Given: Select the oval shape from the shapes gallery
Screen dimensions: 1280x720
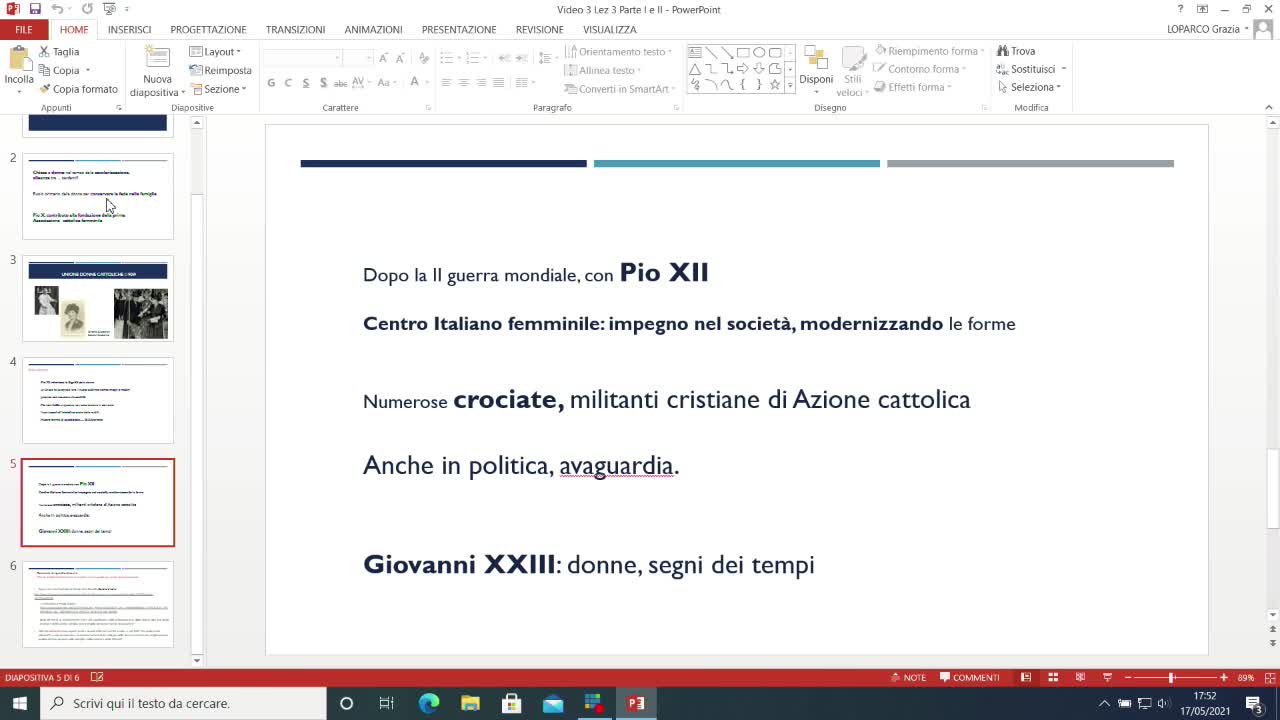Looking at the screenshot, I should pos(758,52).
